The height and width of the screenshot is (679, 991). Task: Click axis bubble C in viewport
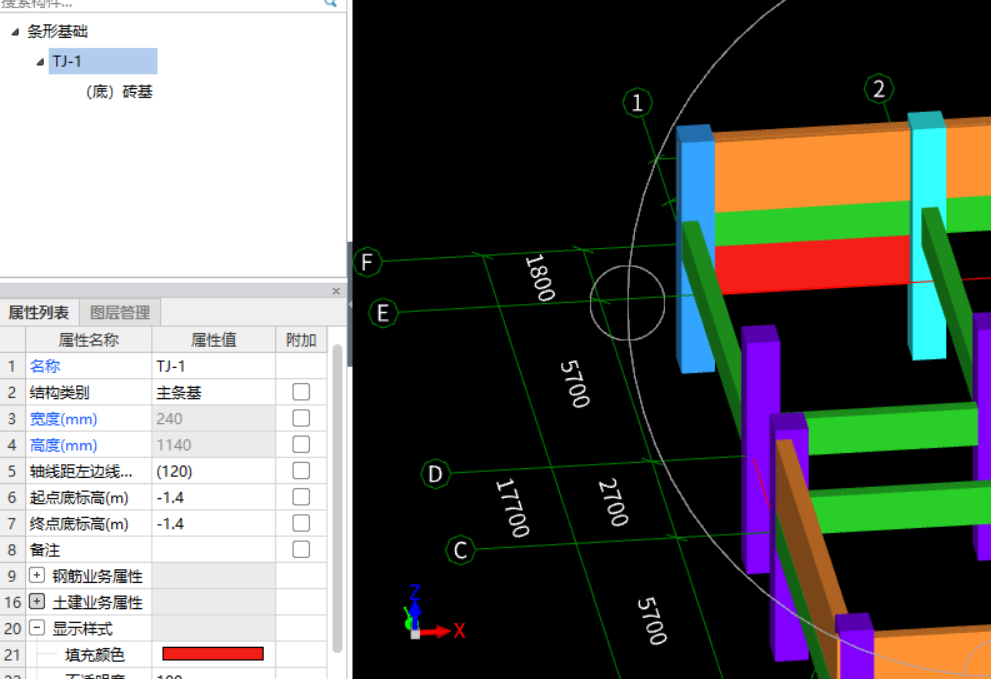point(460,550)
